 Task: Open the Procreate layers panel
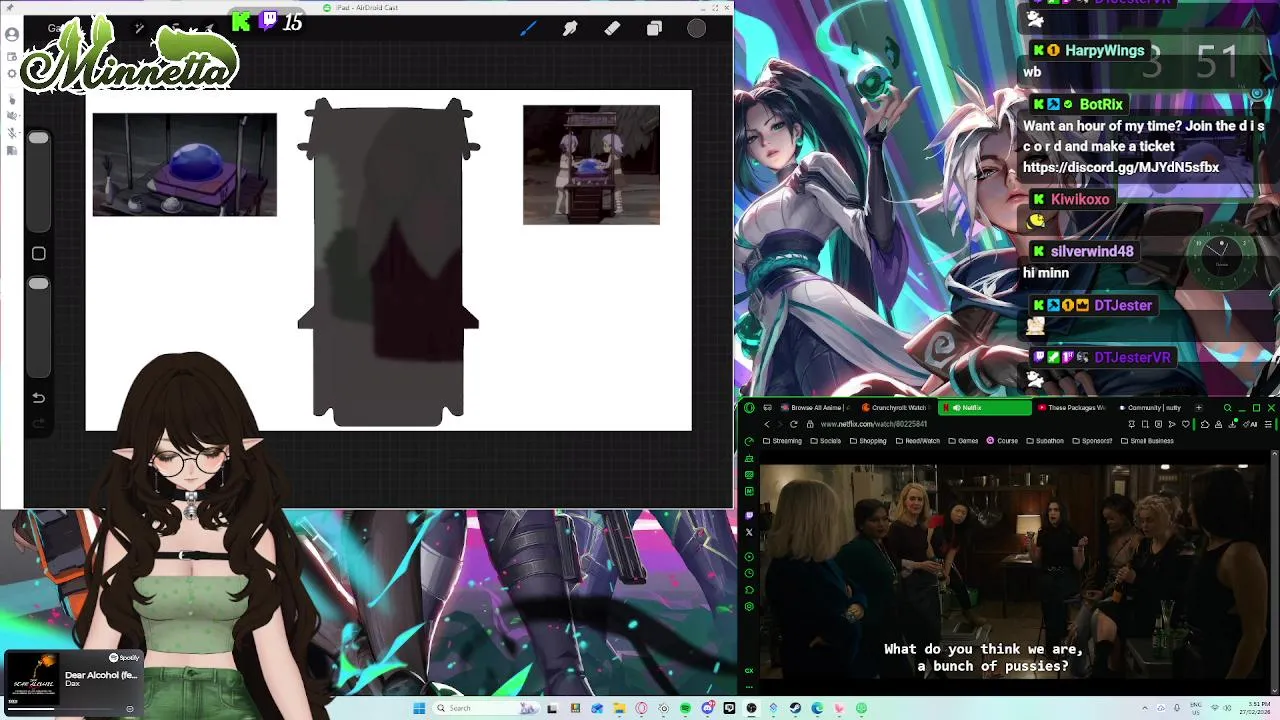(x=654, y=28)
